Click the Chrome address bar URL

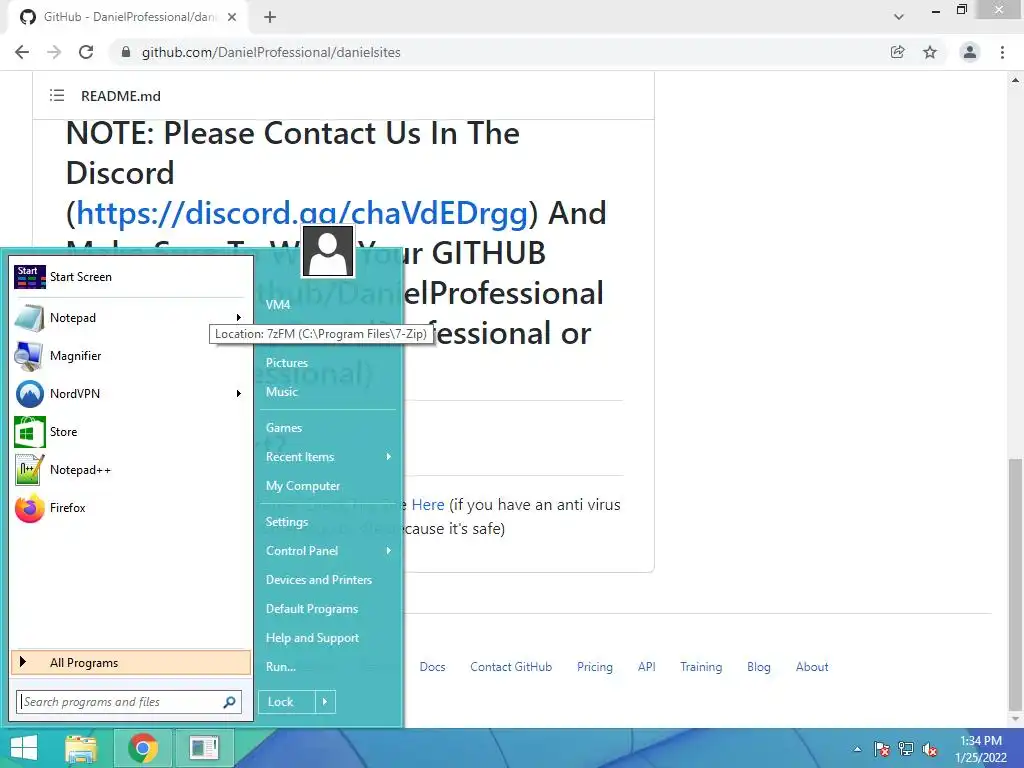(x=271, y=52)
